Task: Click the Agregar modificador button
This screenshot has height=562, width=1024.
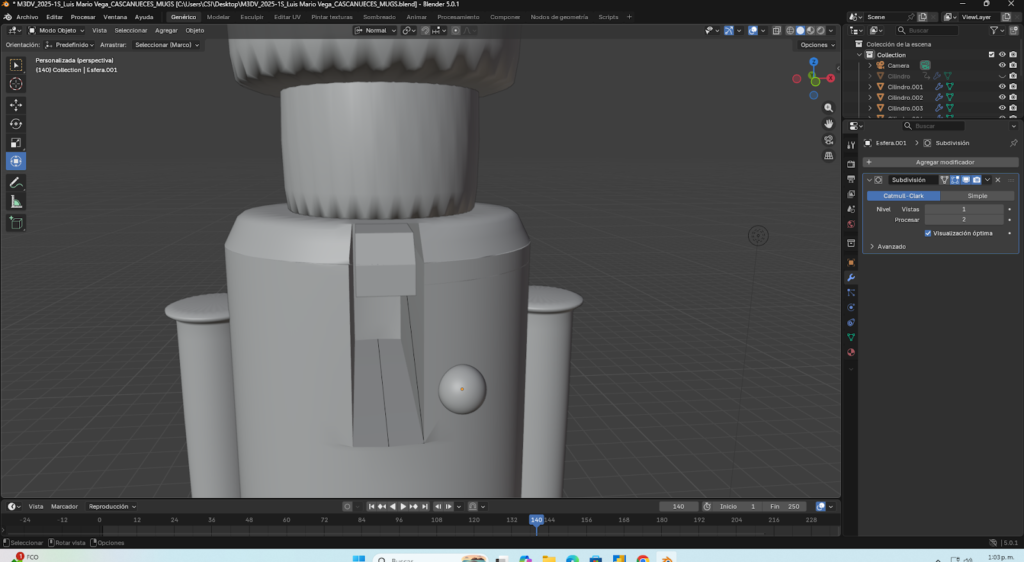Action: pos(944,162)
